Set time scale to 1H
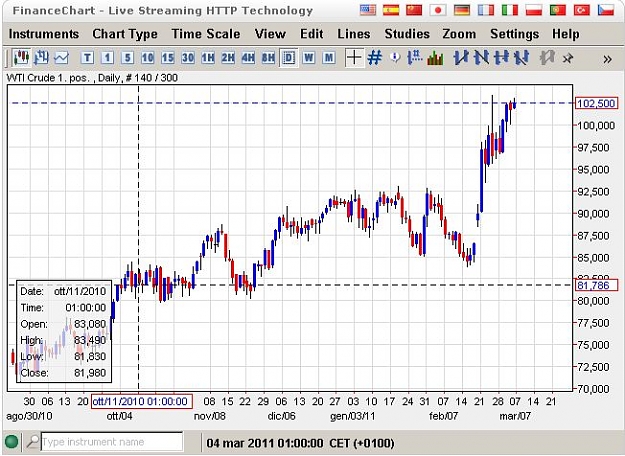The width and height of the screenshot is (625, 456). [x=208, y=58]
